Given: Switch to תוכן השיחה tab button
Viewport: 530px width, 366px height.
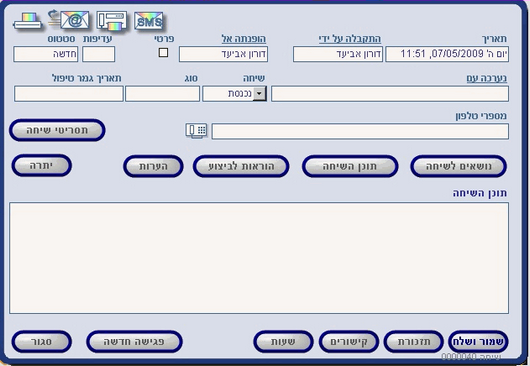Looking at the screenshot, I should [x=350, y=166].
